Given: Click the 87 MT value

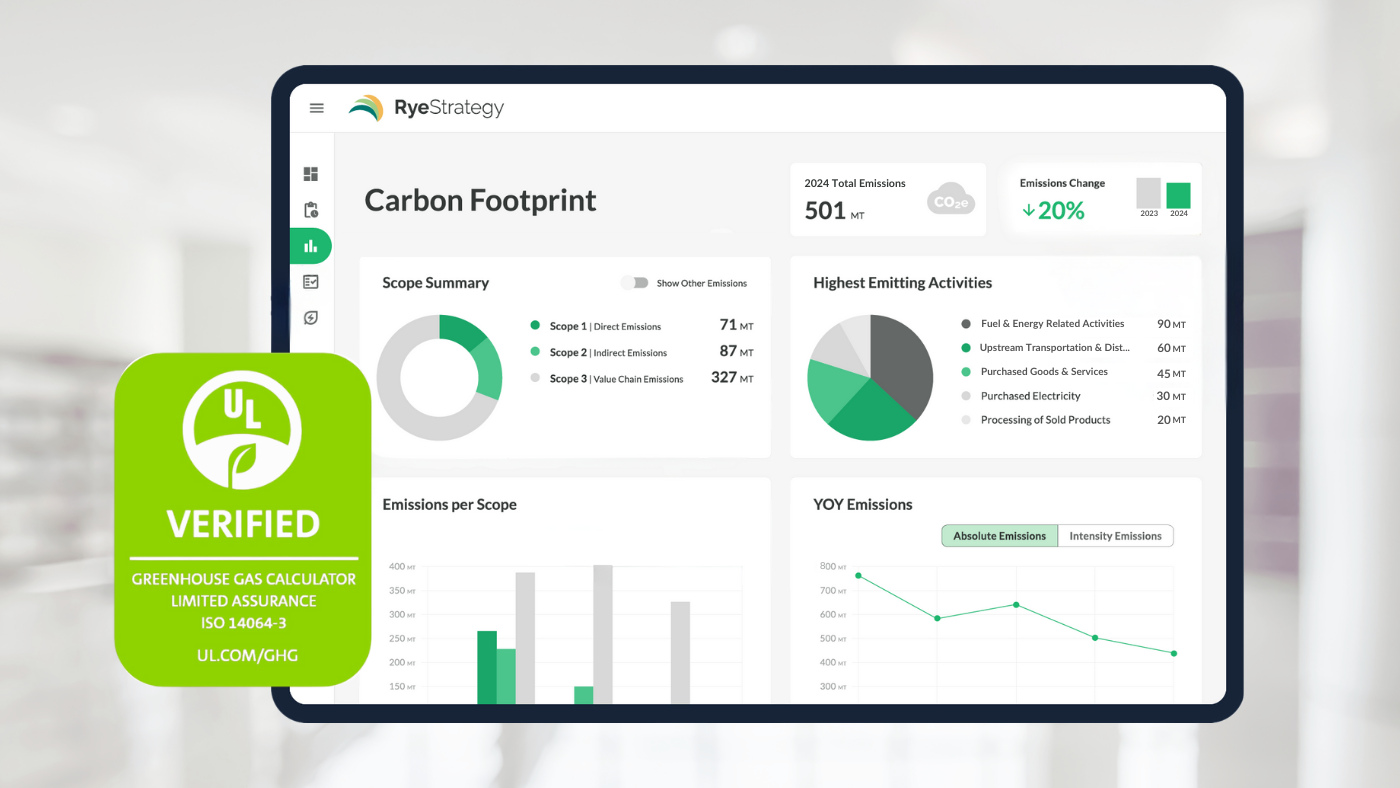Looking at the screenshot, I should [737, 351].
